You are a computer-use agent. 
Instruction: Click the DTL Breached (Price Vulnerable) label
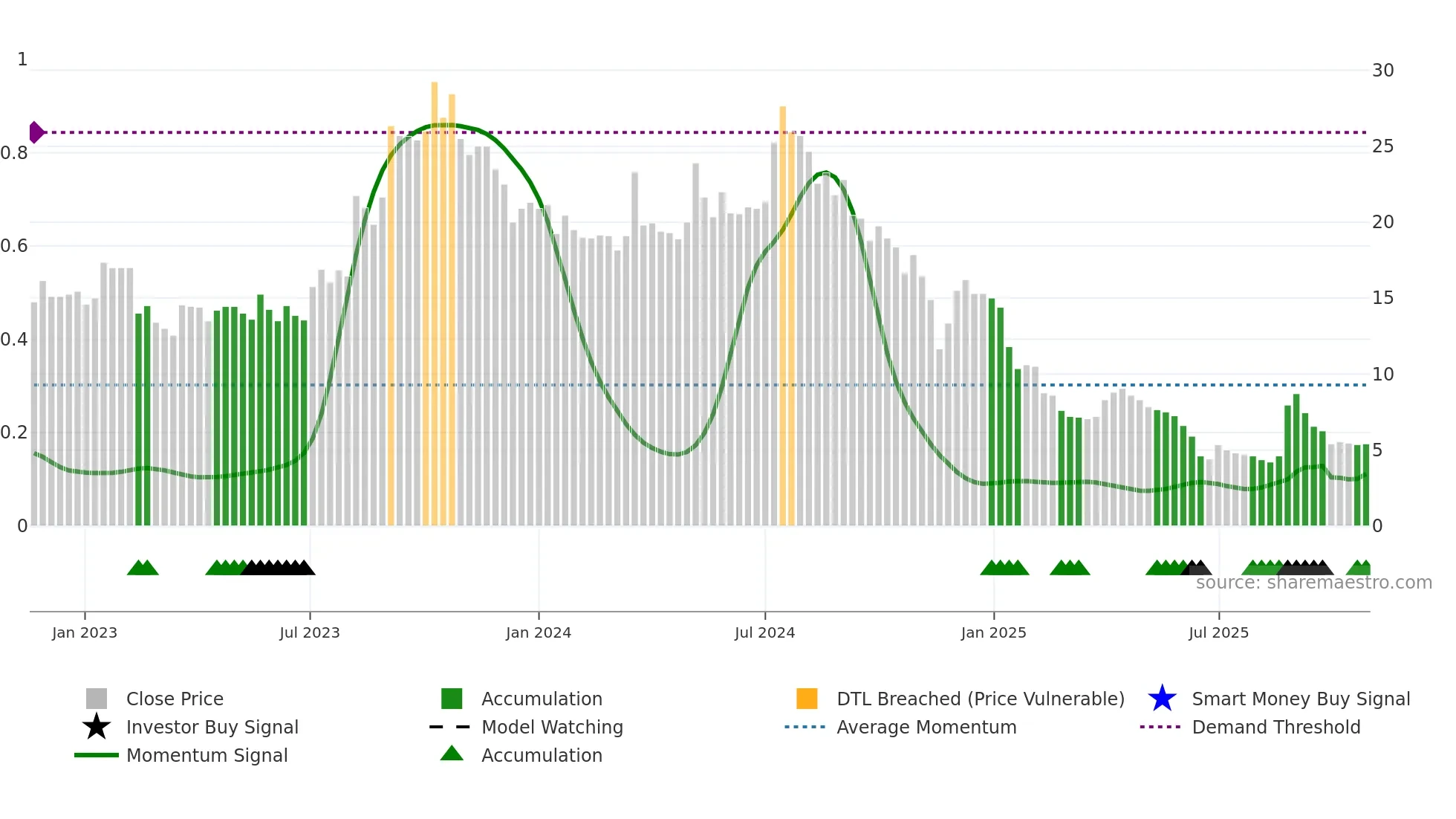980,699
